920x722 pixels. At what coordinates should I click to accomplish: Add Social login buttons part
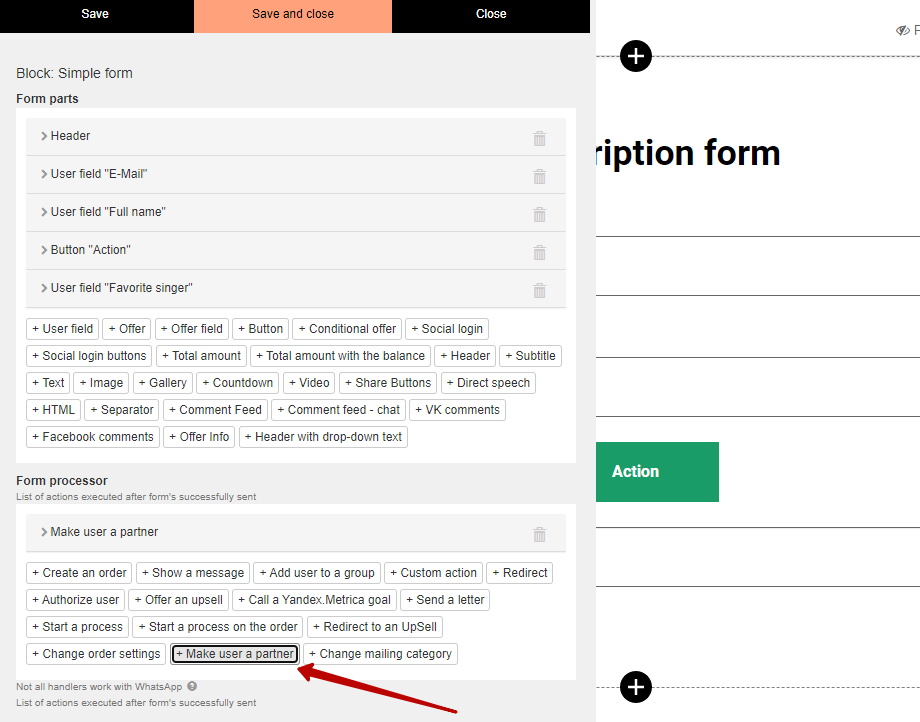(x=89, y=356)
